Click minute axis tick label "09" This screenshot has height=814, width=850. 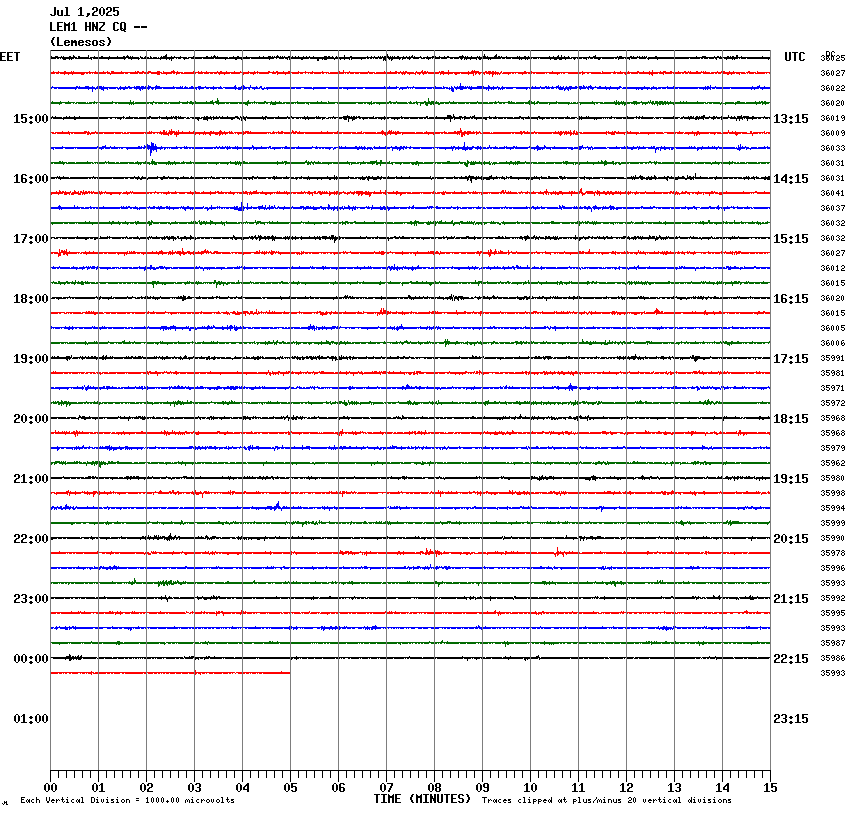coord(482,788)
